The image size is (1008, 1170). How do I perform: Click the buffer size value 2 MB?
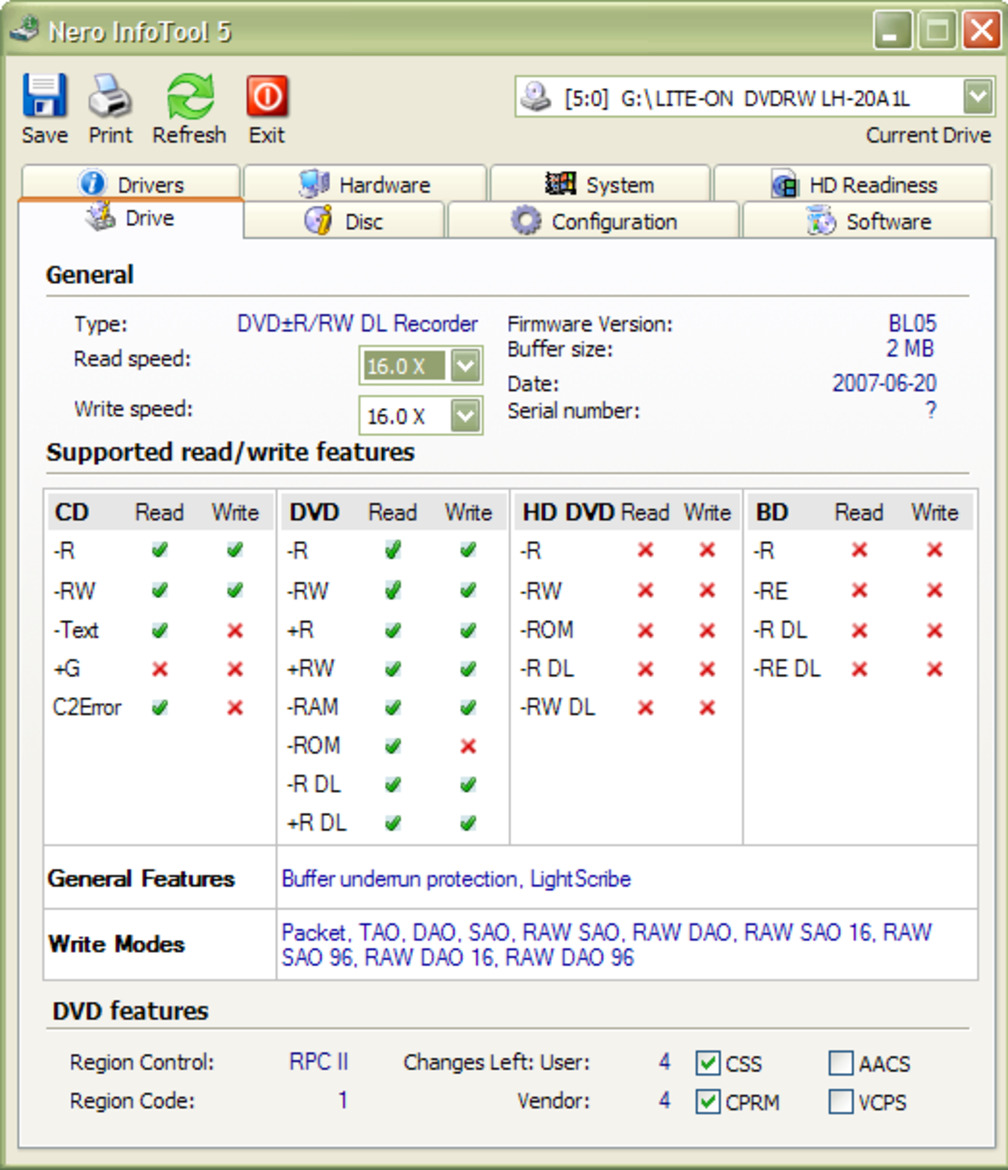910,348
